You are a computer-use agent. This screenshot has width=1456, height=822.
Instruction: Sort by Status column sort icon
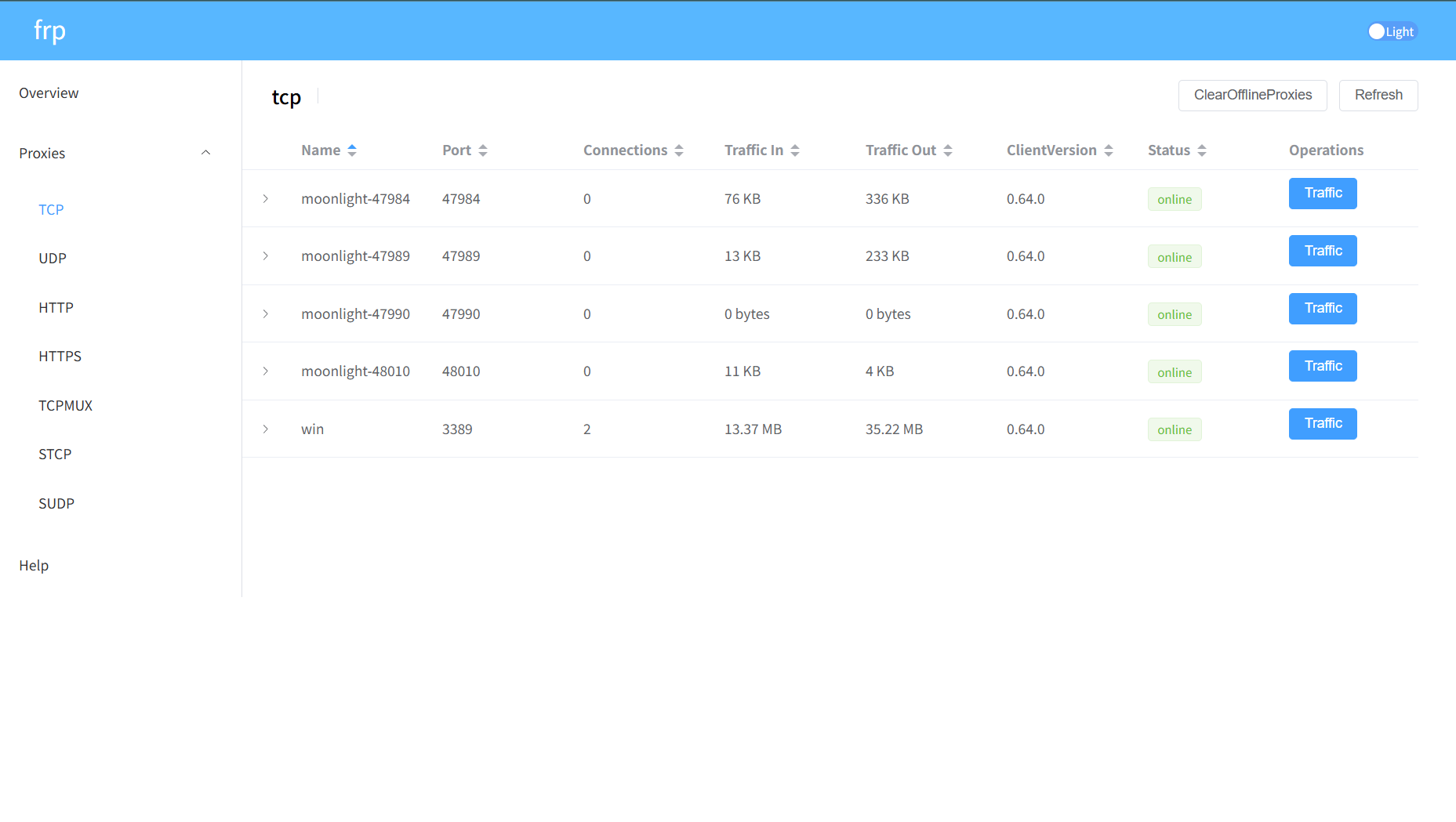tap(1202, 150)
